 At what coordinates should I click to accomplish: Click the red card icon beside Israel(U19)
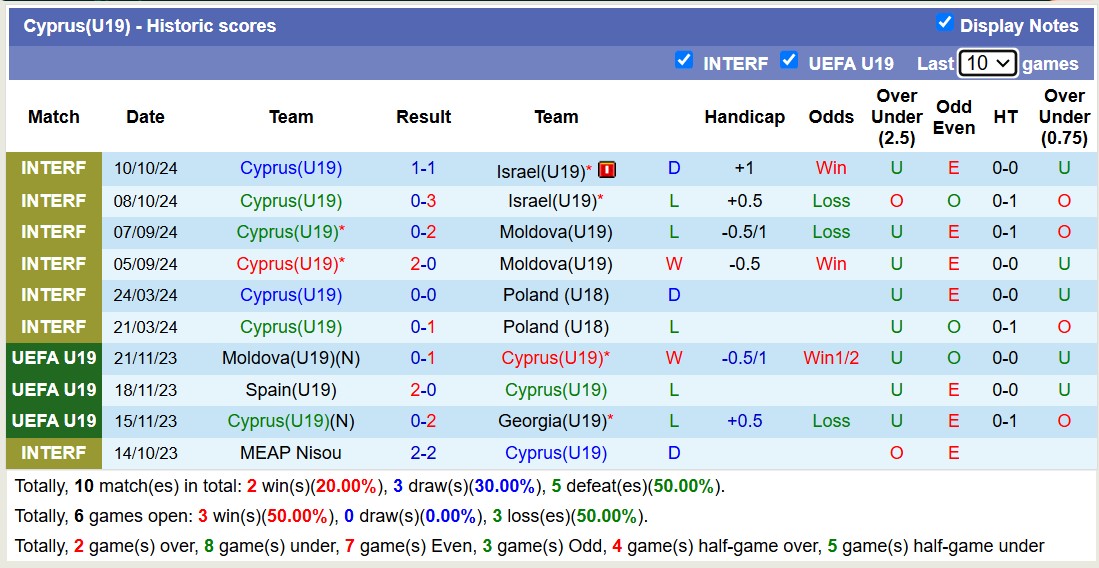(607, 170)
